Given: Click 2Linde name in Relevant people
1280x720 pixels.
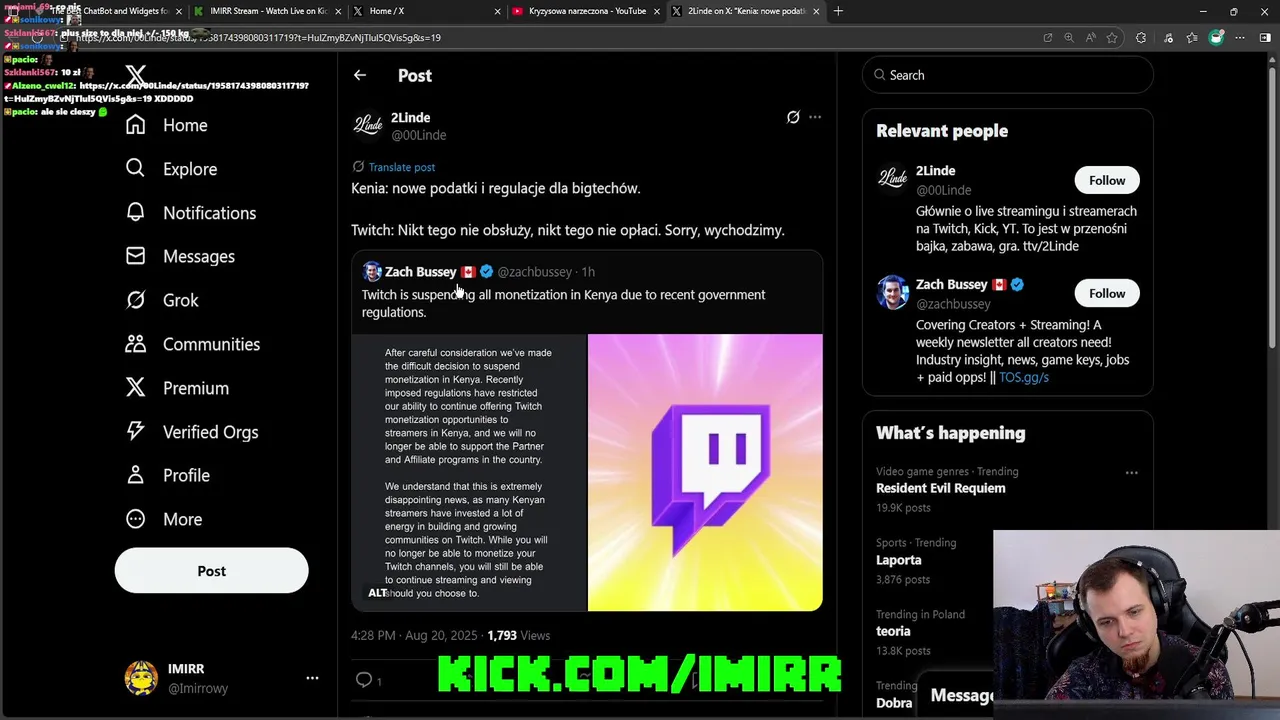Looking at the screenshot, I should pyautogui.click(x=935, y=171).
